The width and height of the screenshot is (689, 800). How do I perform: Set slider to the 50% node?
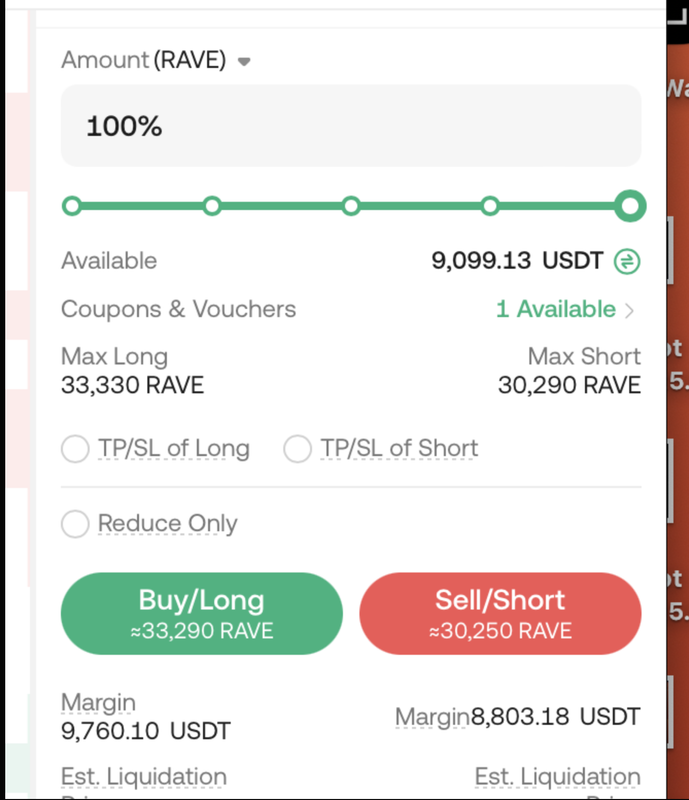coord(351,206)
